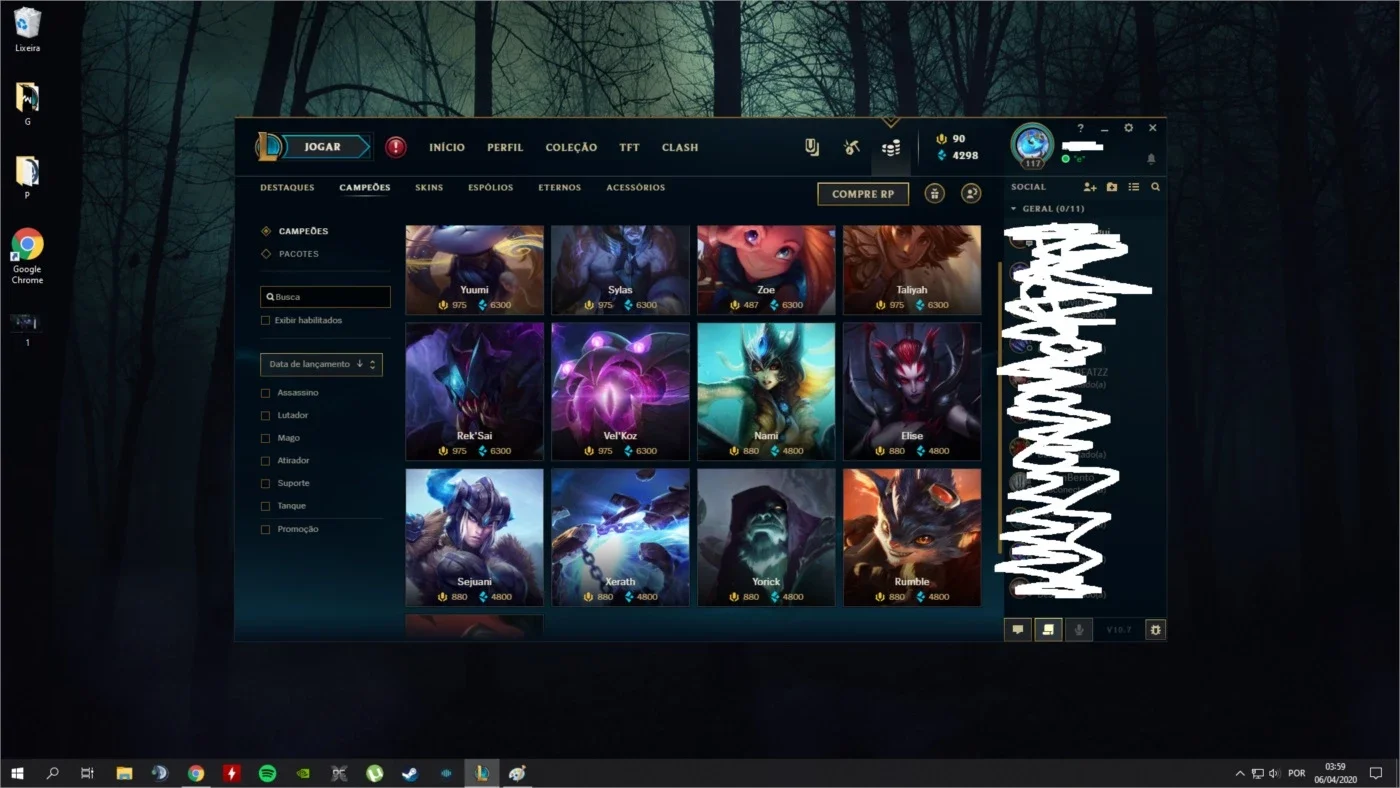The width and height of the screenshot is (1400, 788).
Task: Enable the Suporte filter checkbox
Action: coord(265,484)
